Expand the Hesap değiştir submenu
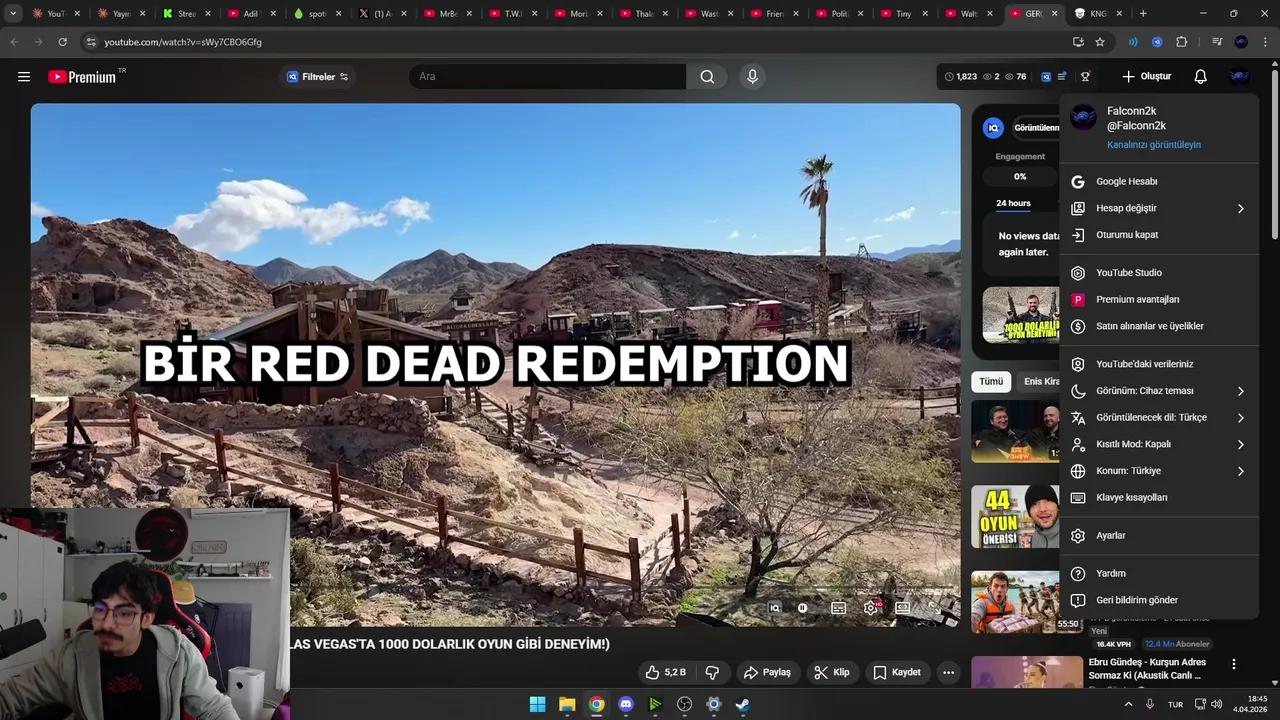 coord(1158,208)
